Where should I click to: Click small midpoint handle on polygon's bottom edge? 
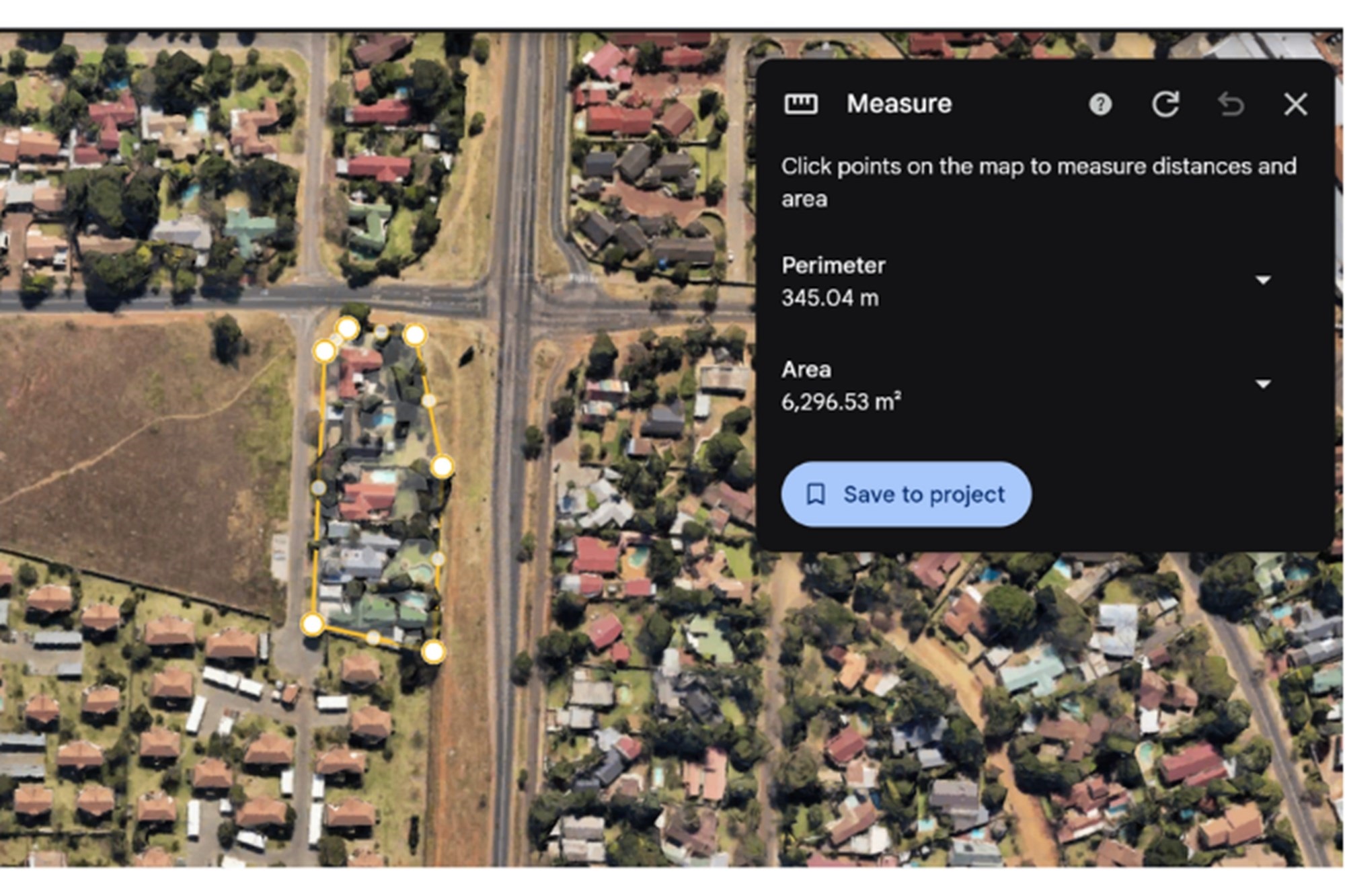(373, 637)
